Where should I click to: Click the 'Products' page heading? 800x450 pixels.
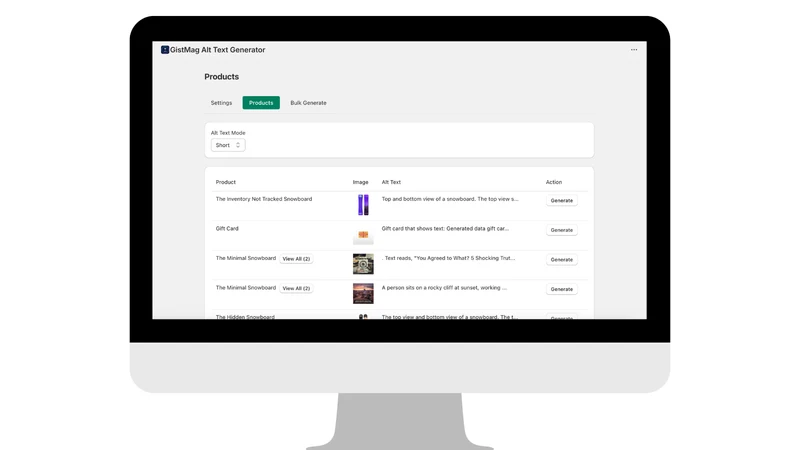coord(221,77)
